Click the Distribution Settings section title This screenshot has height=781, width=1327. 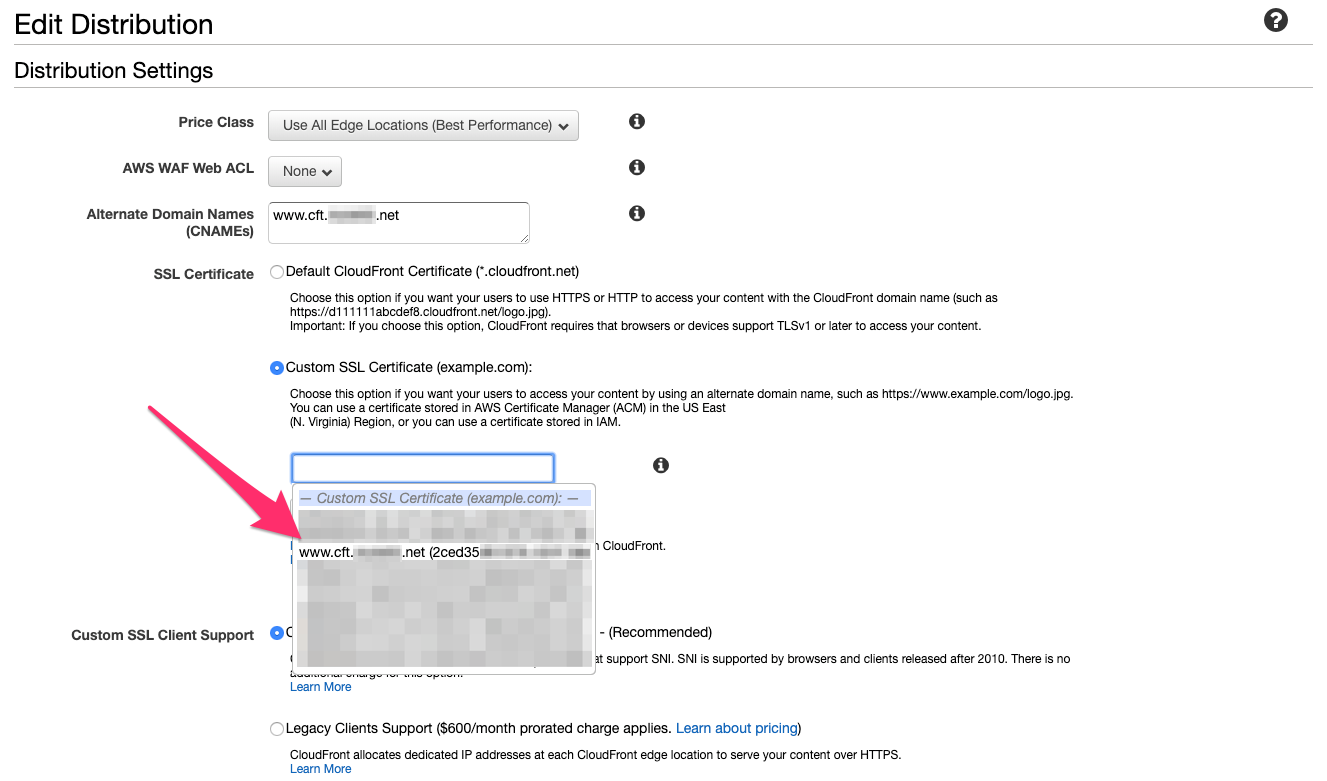point(114,71)
